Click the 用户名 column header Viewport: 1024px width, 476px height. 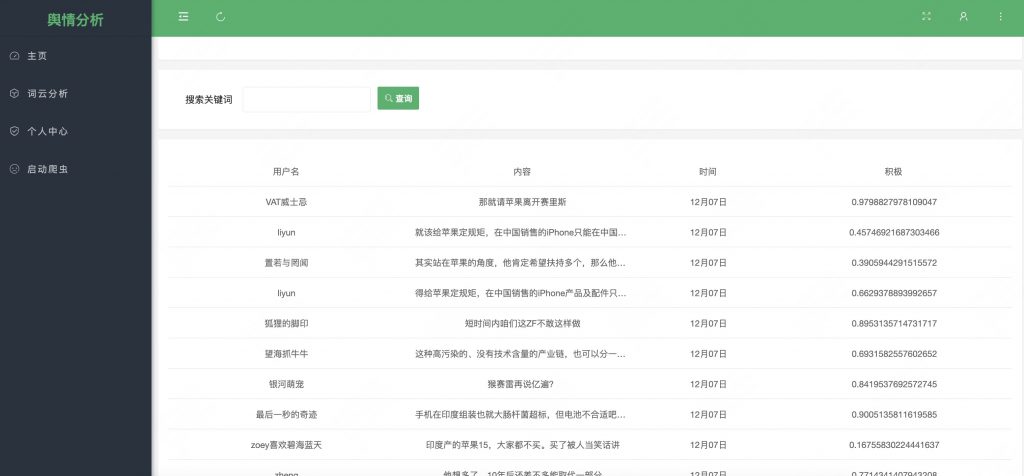pyautogui.click(x=286, y=172)
